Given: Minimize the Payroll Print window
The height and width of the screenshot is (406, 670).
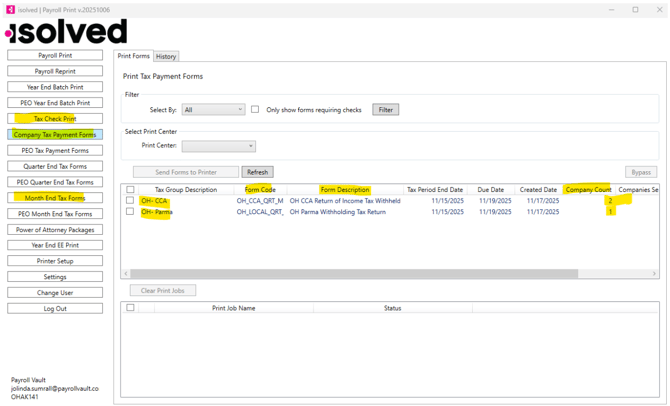Looking at the screenshot, I should (x=611, y=9).
